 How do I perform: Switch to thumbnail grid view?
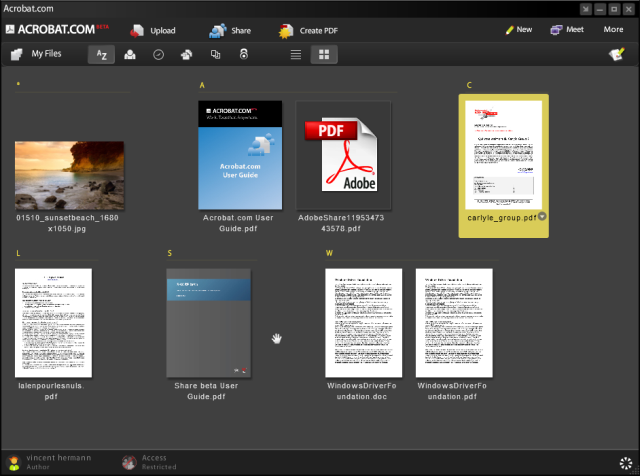pos(324,55)
